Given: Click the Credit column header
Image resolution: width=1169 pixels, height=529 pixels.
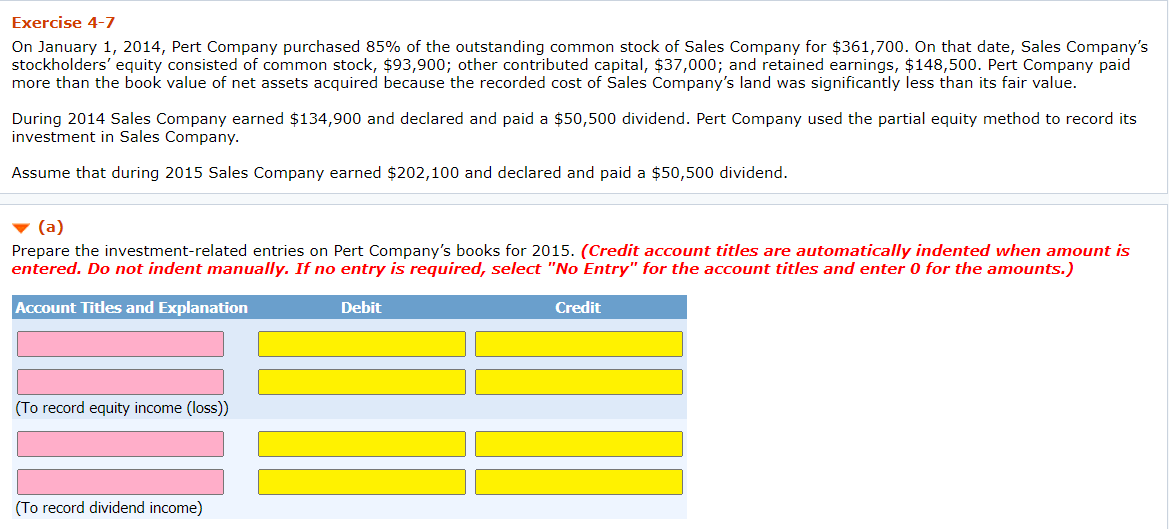Looking at the screenshot, I should coord(578,308).
